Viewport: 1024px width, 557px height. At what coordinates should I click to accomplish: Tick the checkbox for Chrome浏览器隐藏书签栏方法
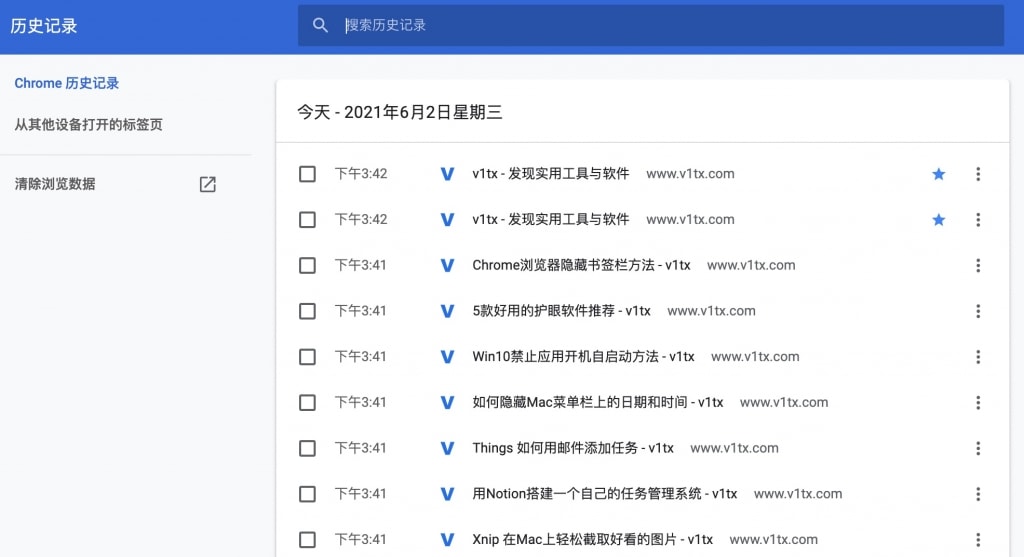[x=307, y=265]
